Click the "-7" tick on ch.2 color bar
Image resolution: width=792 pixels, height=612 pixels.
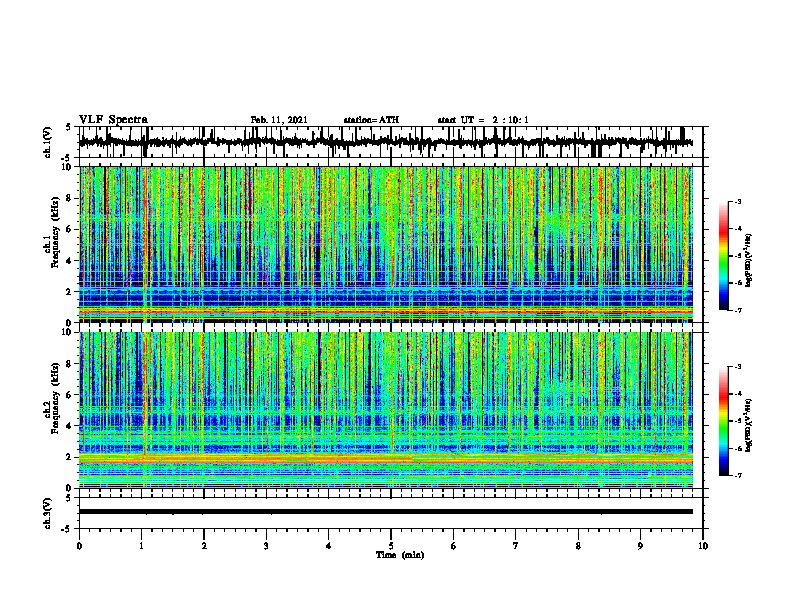tap(737, 475)
